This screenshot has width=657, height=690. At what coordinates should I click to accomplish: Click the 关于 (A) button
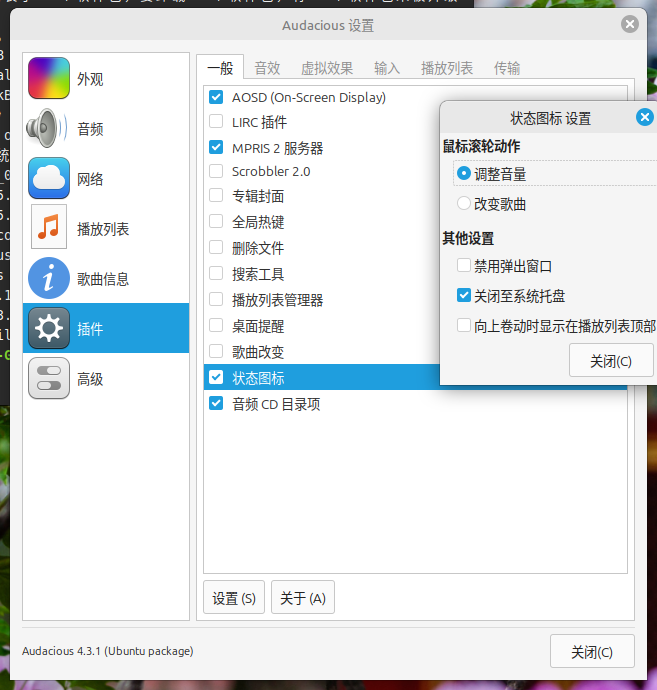(x=303, y=597)
